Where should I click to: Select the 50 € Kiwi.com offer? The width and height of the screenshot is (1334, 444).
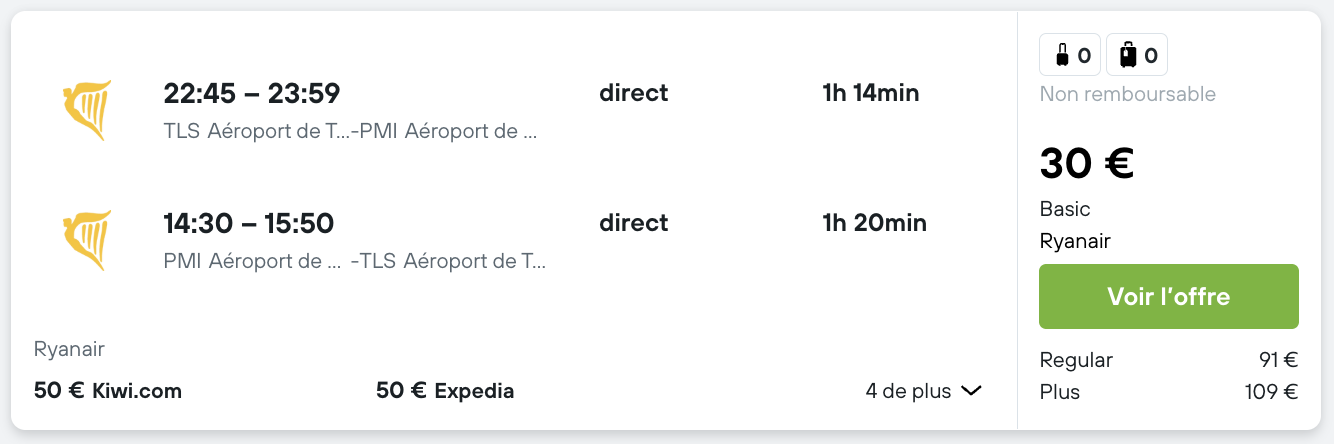click(108, 390)
